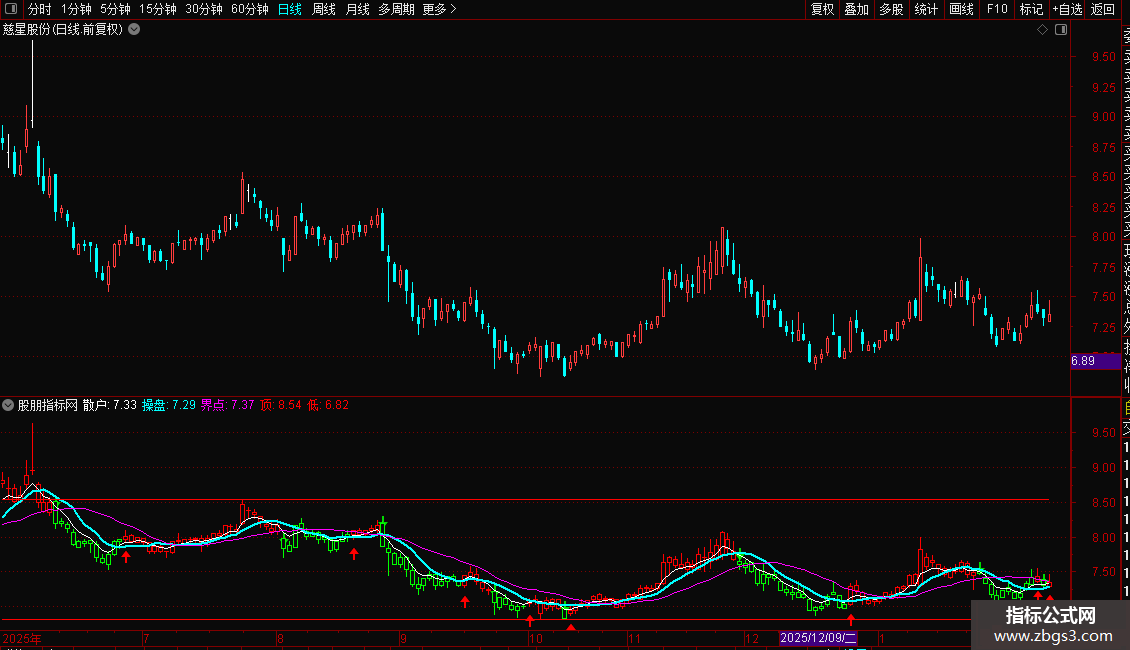
Task: Open 股朋指标网 indicator panel dropdown
Action: (8, 405)
